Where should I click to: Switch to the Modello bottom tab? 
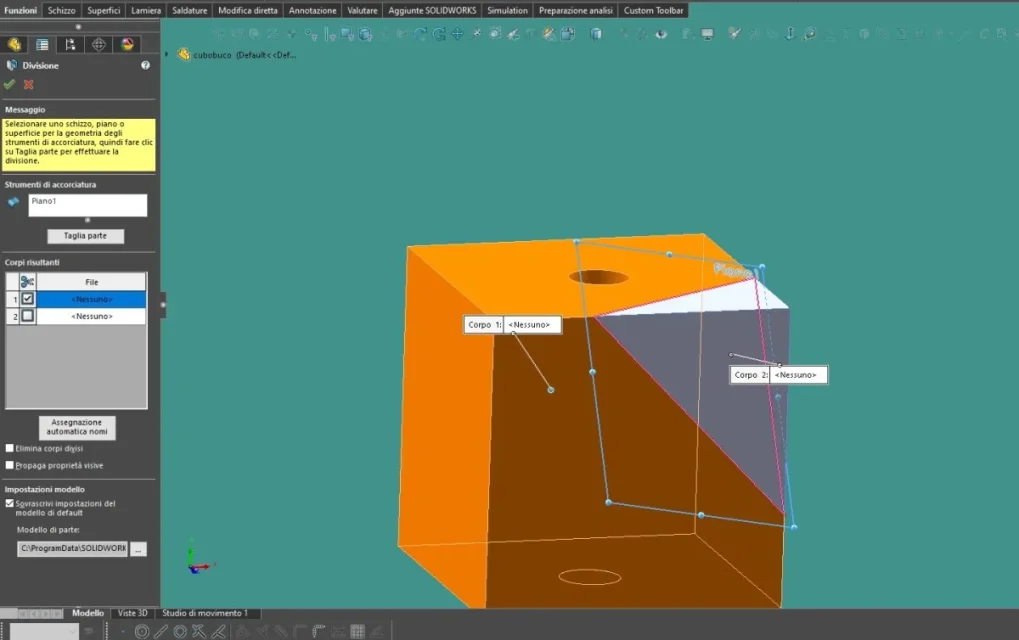pos(88,613)
